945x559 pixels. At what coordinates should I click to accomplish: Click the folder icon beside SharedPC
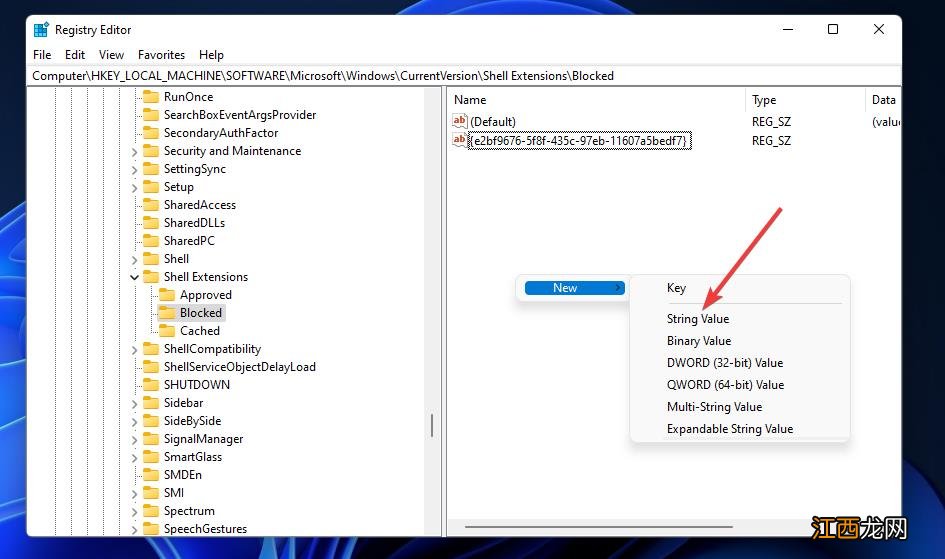click(151, 241)
